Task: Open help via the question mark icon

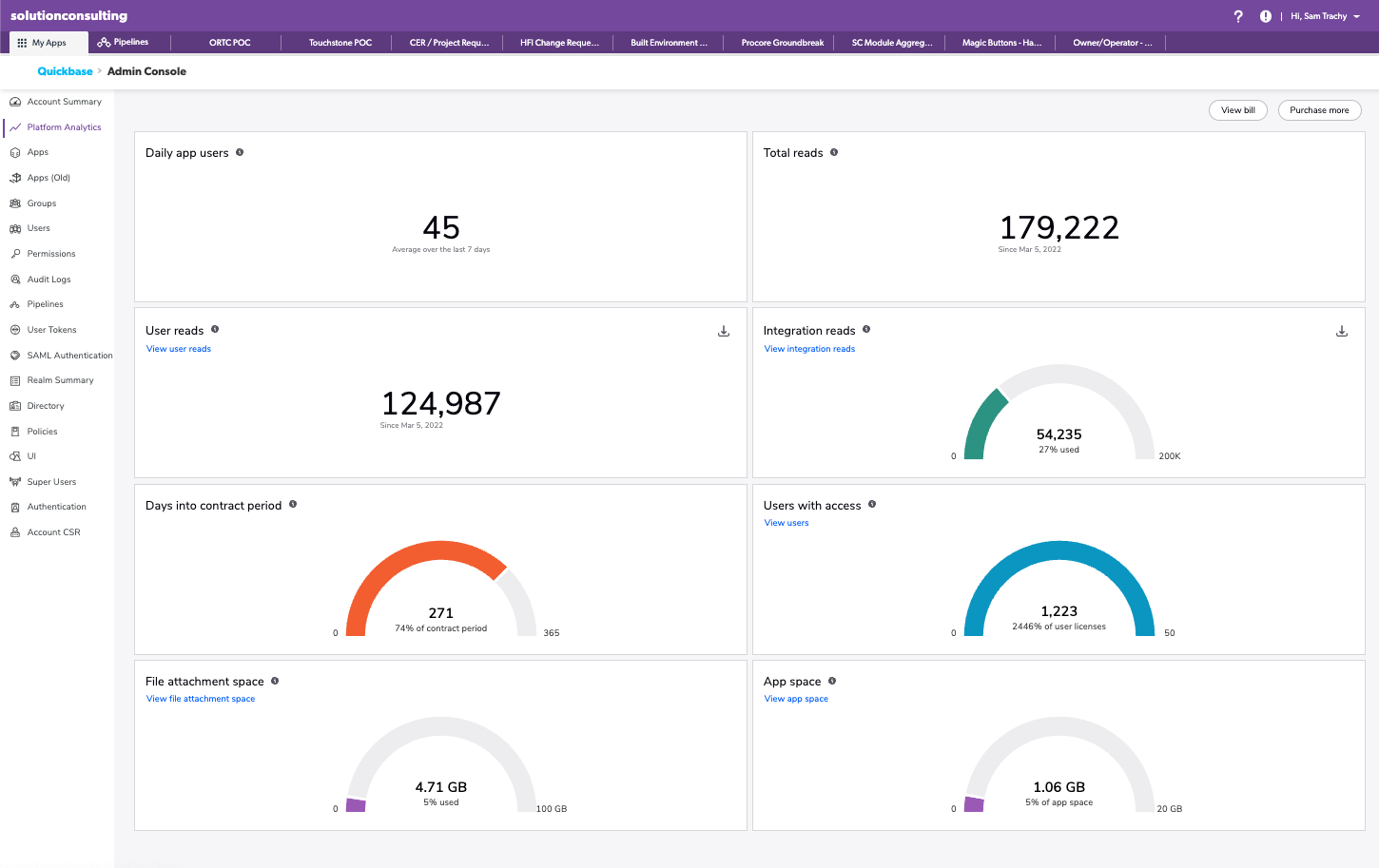Action: pyautogui.click(x=1238, y=16)
